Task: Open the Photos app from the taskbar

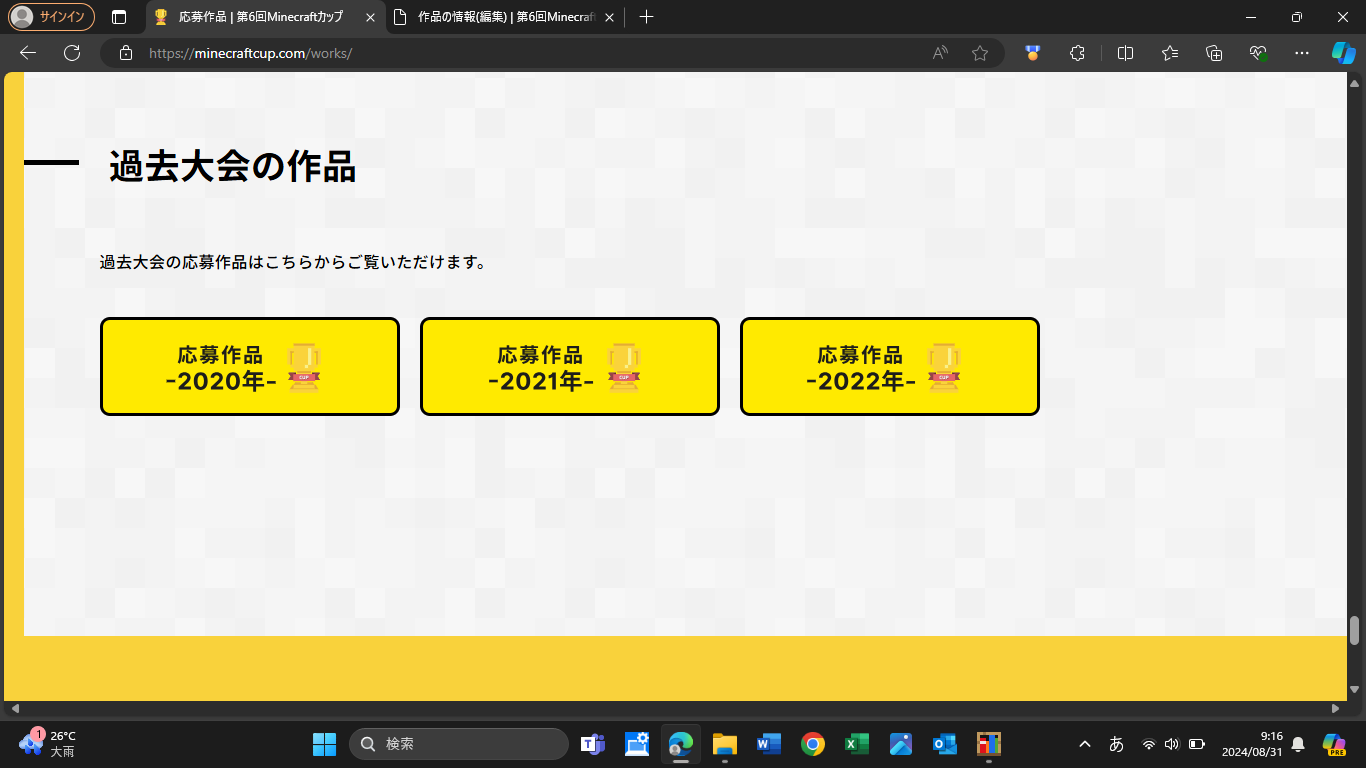Action: [x=901, y=744]
